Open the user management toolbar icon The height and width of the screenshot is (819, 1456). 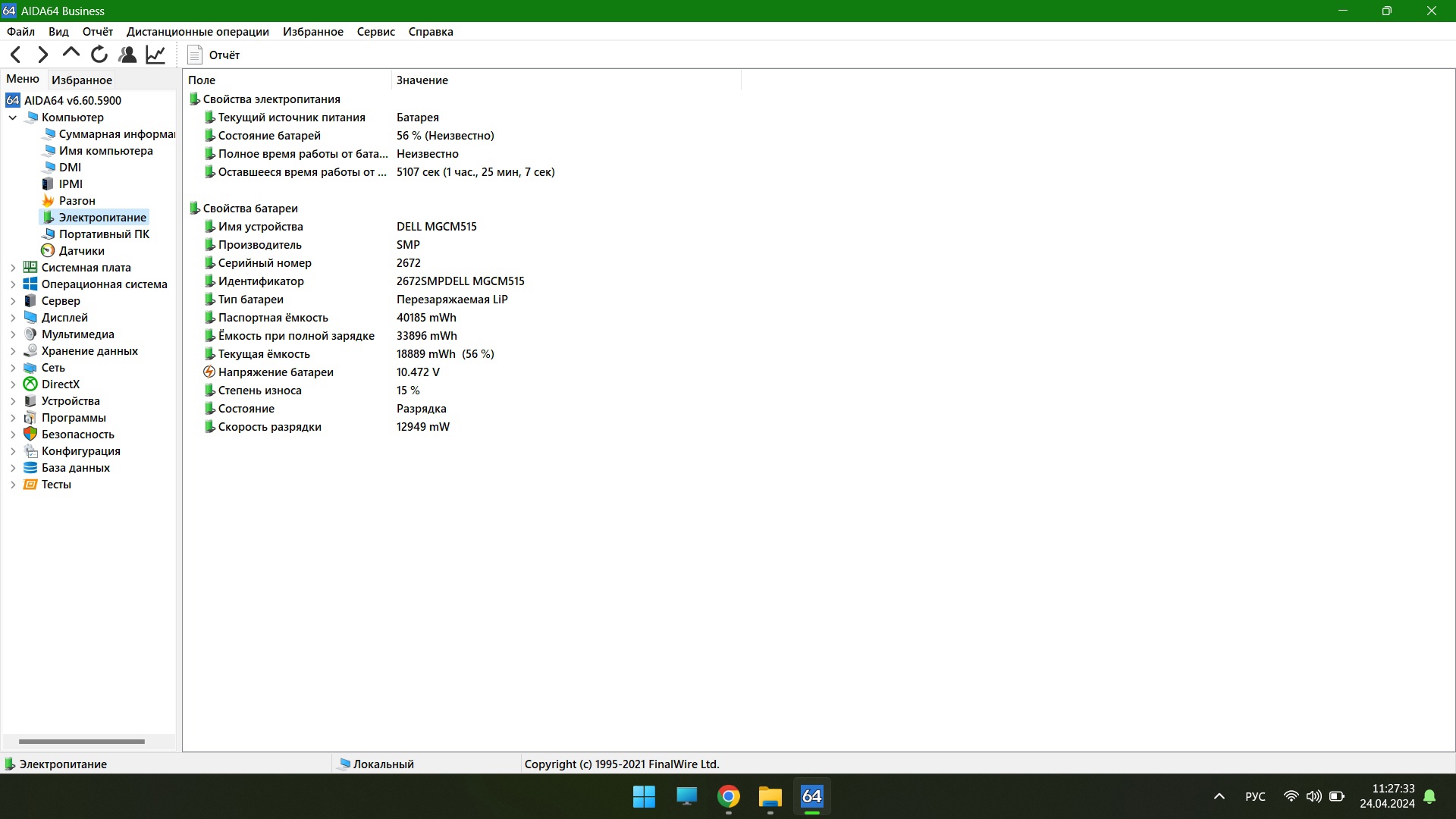coord(127,55)
